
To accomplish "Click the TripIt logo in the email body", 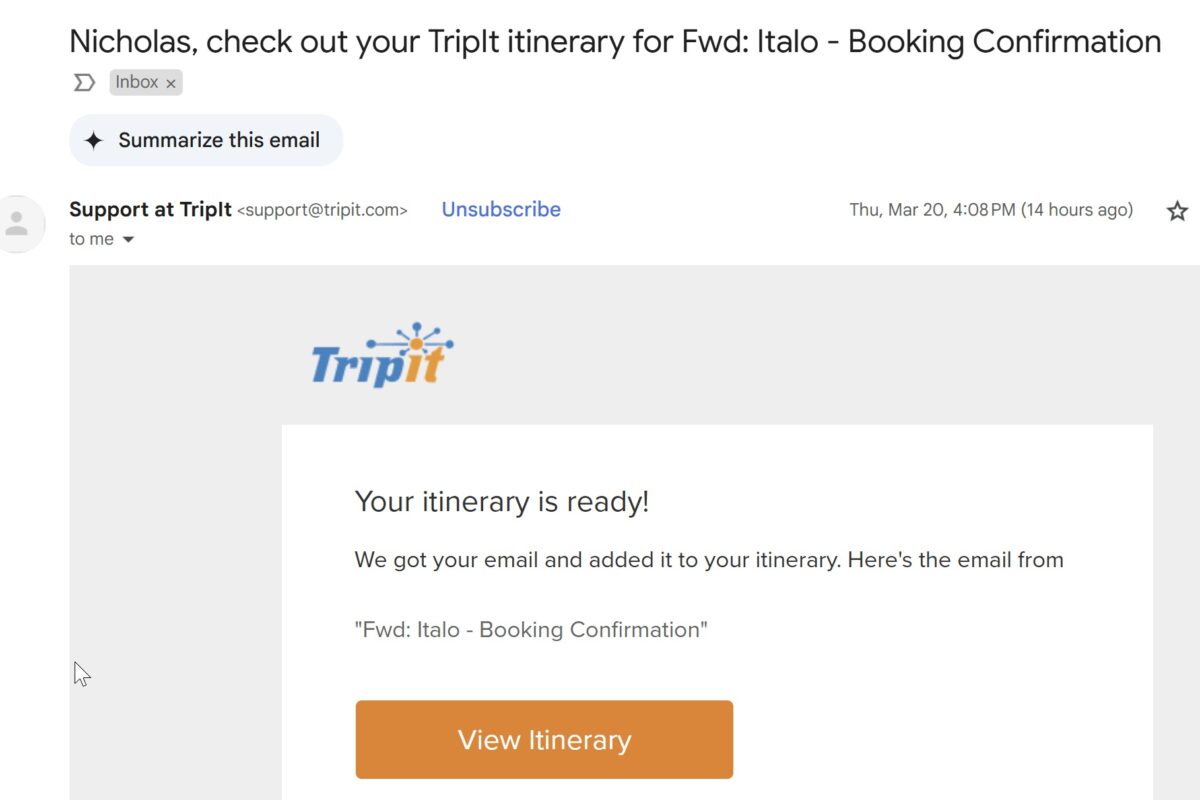I will tap(380, 357).
